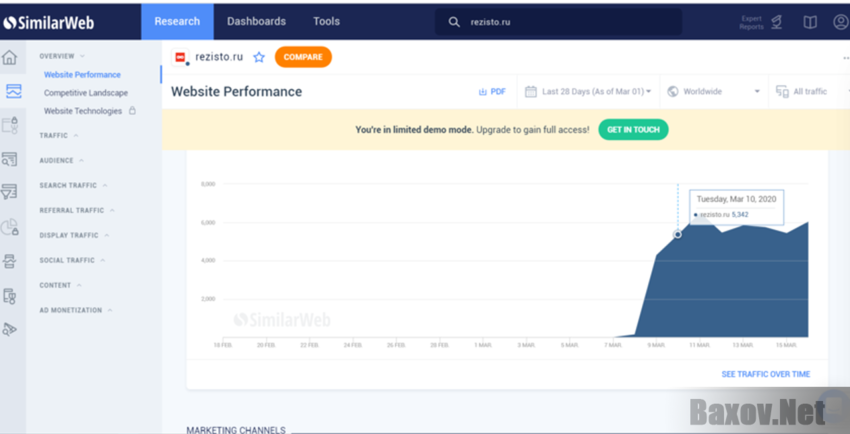Expand the Display Traffic section
This screenshot has height=434, width=850.
tap(74, 235)
